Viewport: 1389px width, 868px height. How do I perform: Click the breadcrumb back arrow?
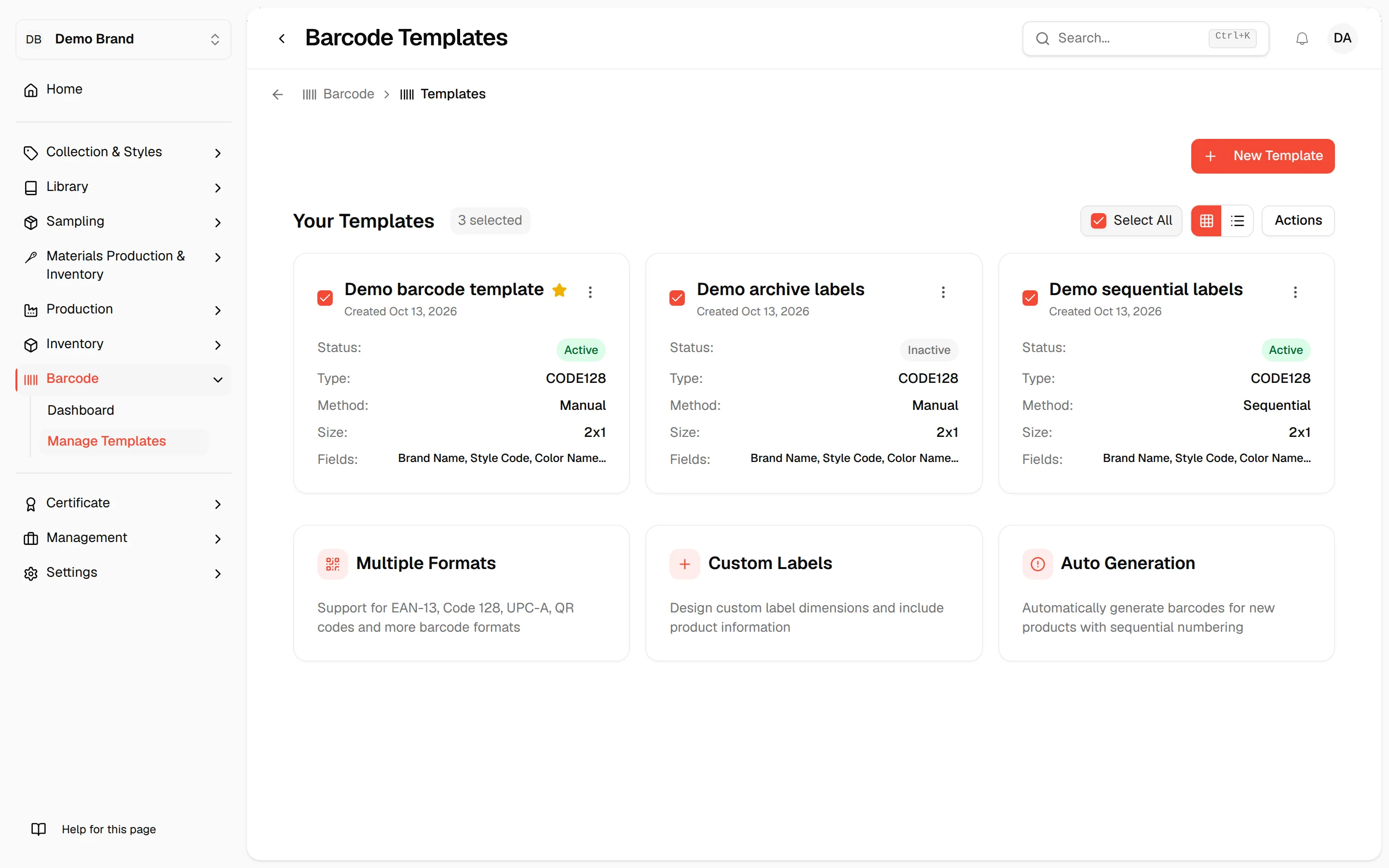[x=278, y=94]
